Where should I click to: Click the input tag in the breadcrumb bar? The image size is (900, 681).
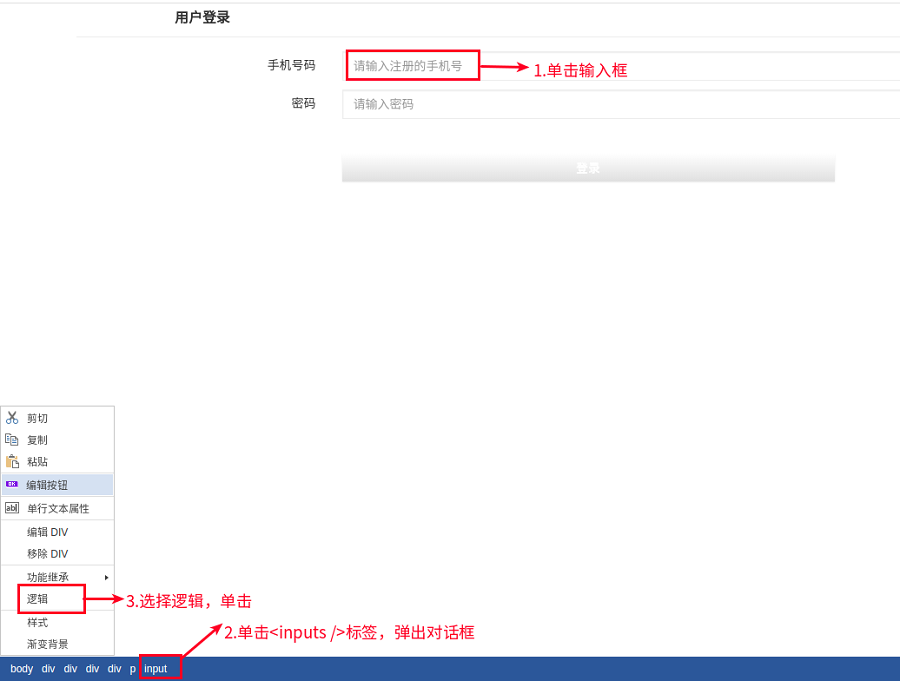(x=156, y=669)
